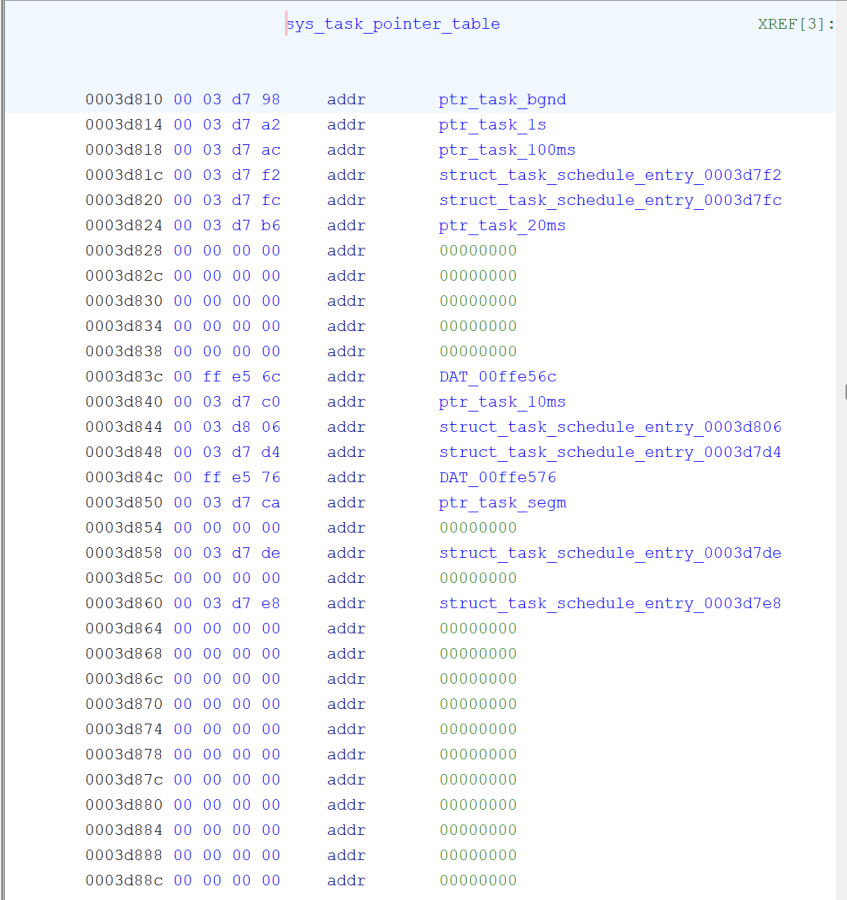Select address 0003d860
Viewport: 847px width, 900px height.
(124, 604)
